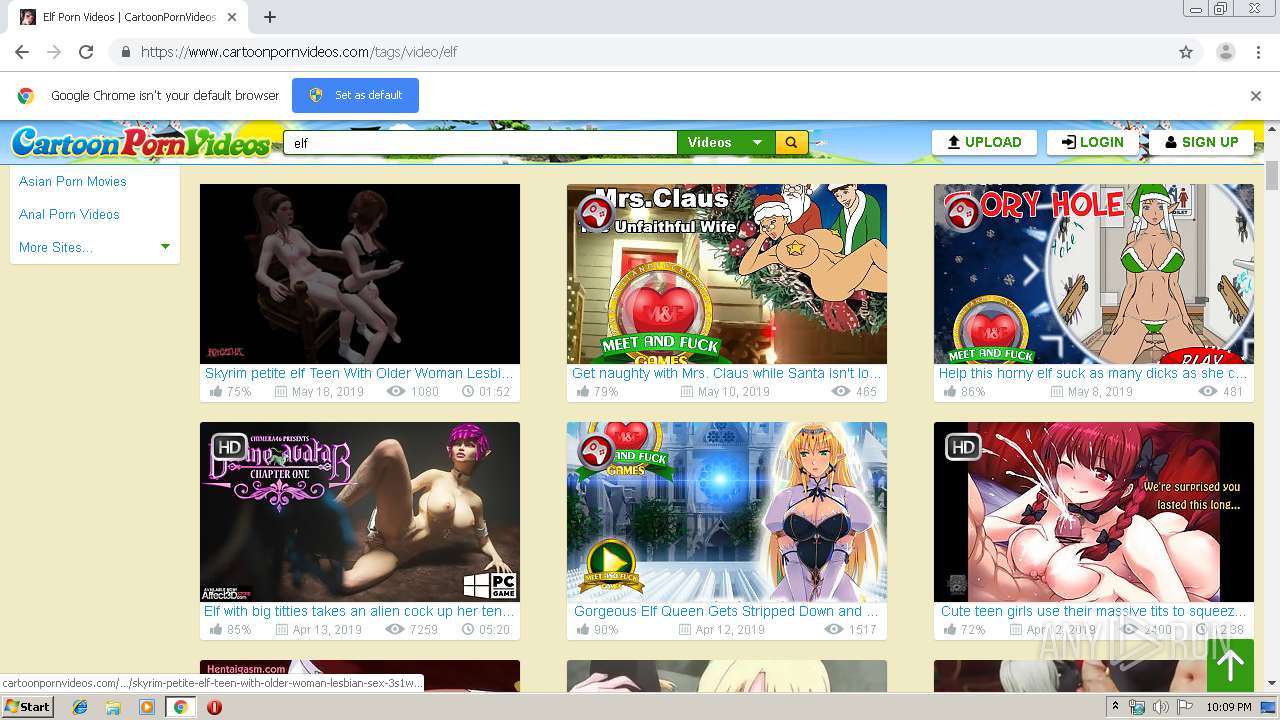This screenshot has width=1280, height=720.
Task: Go back using the browser back arrow
Action: (x=22, y=52)
